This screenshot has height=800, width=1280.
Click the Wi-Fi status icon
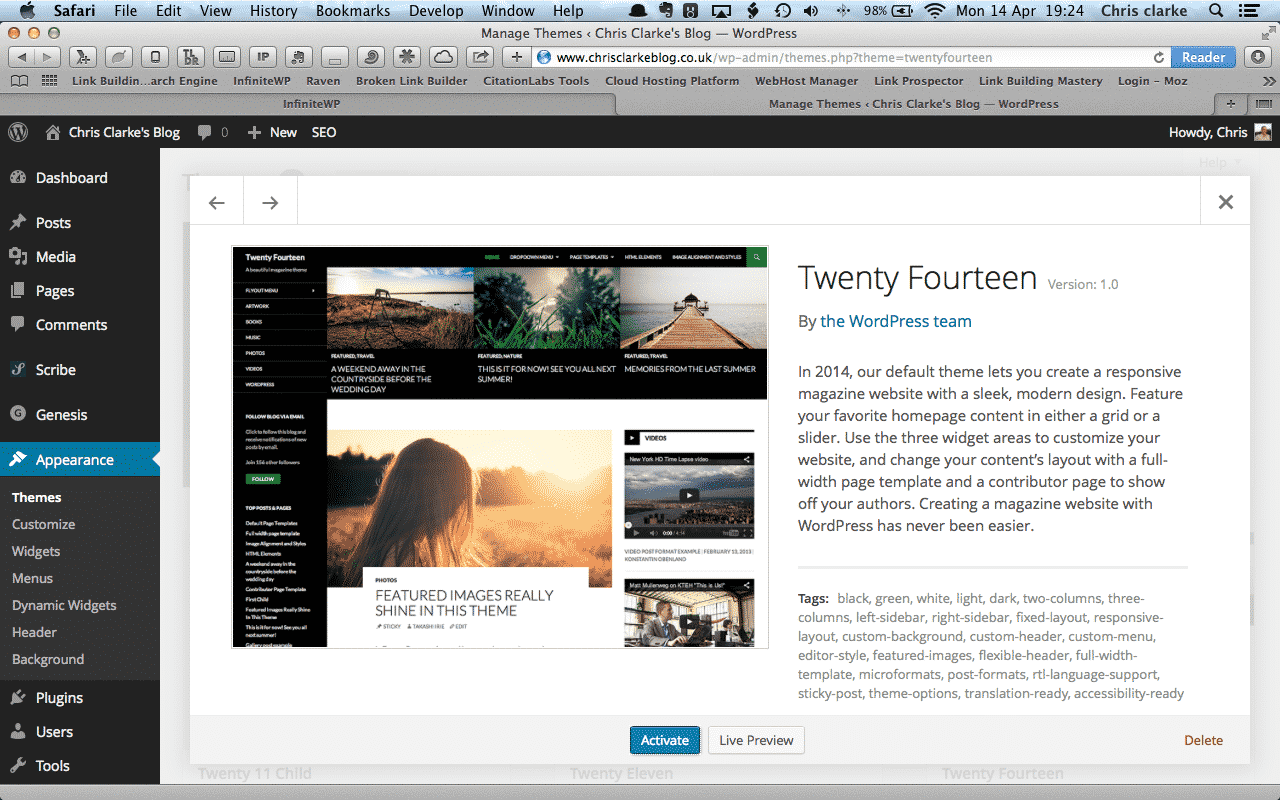935,11
